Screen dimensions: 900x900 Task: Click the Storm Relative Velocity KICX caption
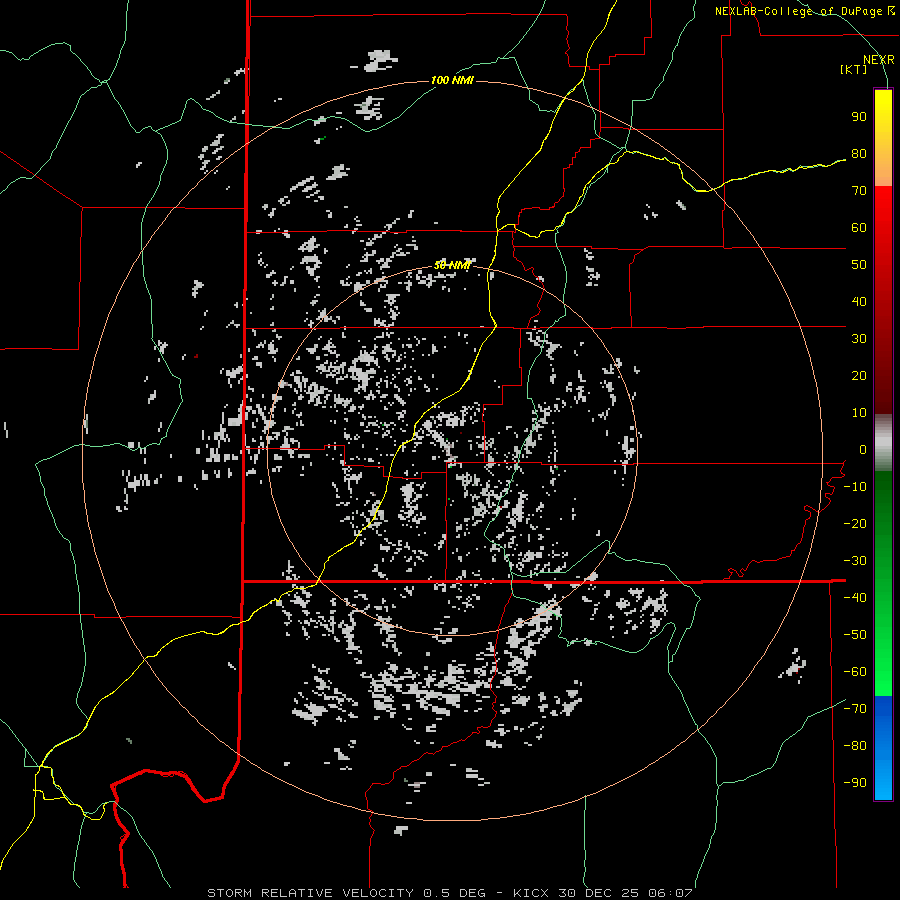pyautogui.click(x=449, y=893)
